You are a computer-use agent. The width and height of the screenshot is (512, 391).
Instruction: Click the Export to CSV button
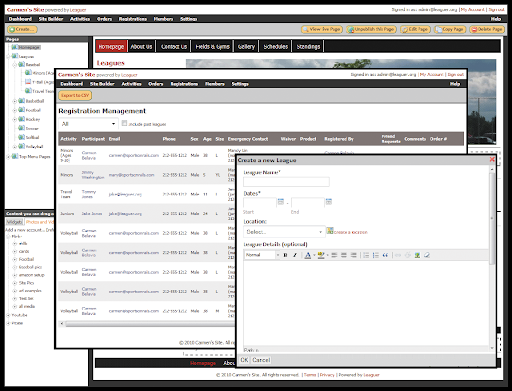click(75, 96)
